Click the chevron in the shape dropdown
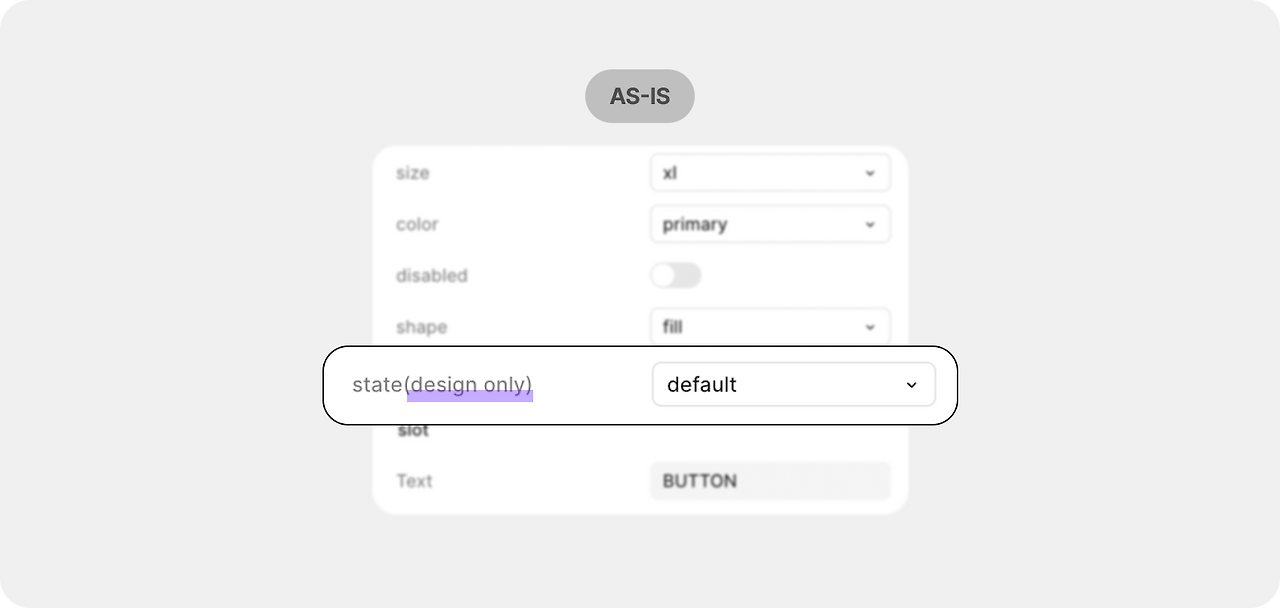1280x608 pixels. click(x=870, y=327)
